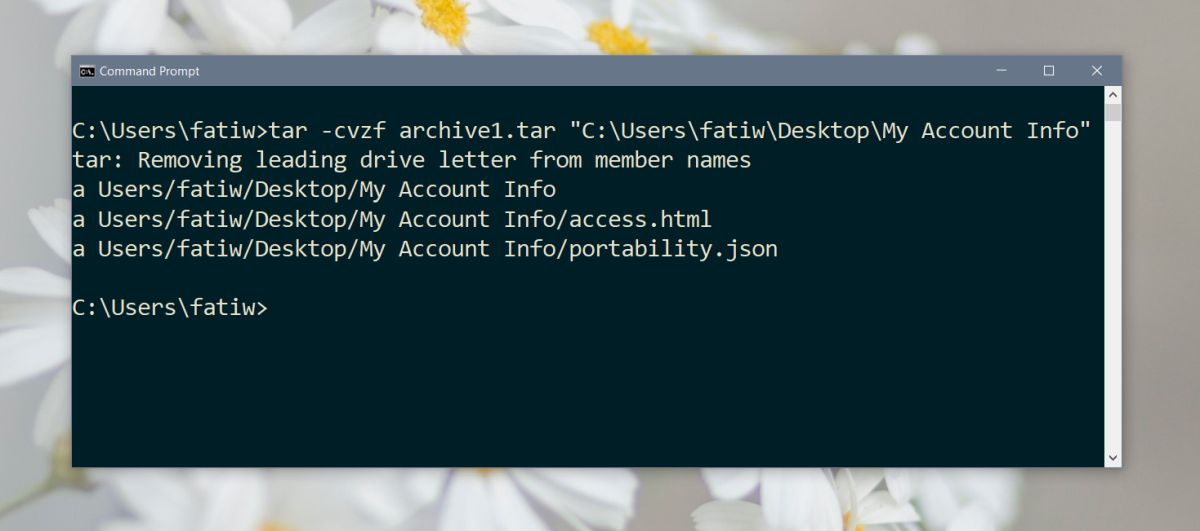Click the empty scrollbar track below thumb
Image resolution: width=1200 pixels, height=531 pixels.
(1113, 285)
